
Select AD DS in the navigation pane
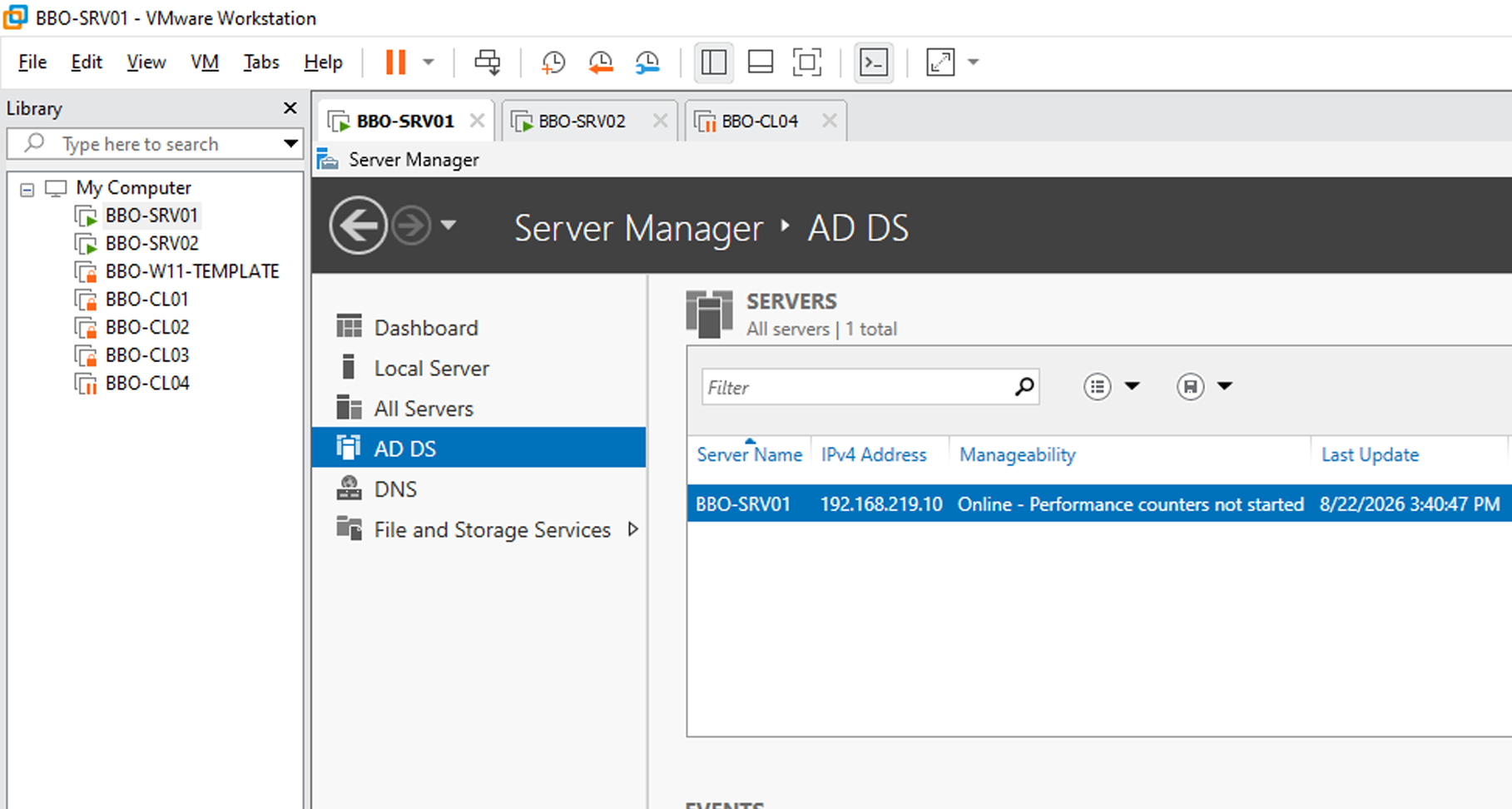click(x=479, y=448)
